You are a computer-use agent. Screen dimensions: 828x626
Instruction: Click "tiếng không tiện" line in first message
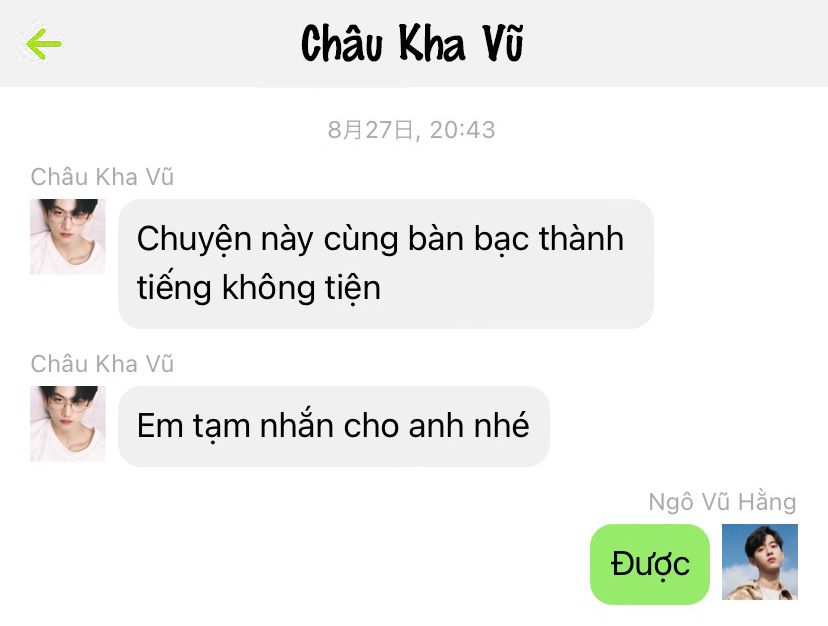click(x=259, y=288)
